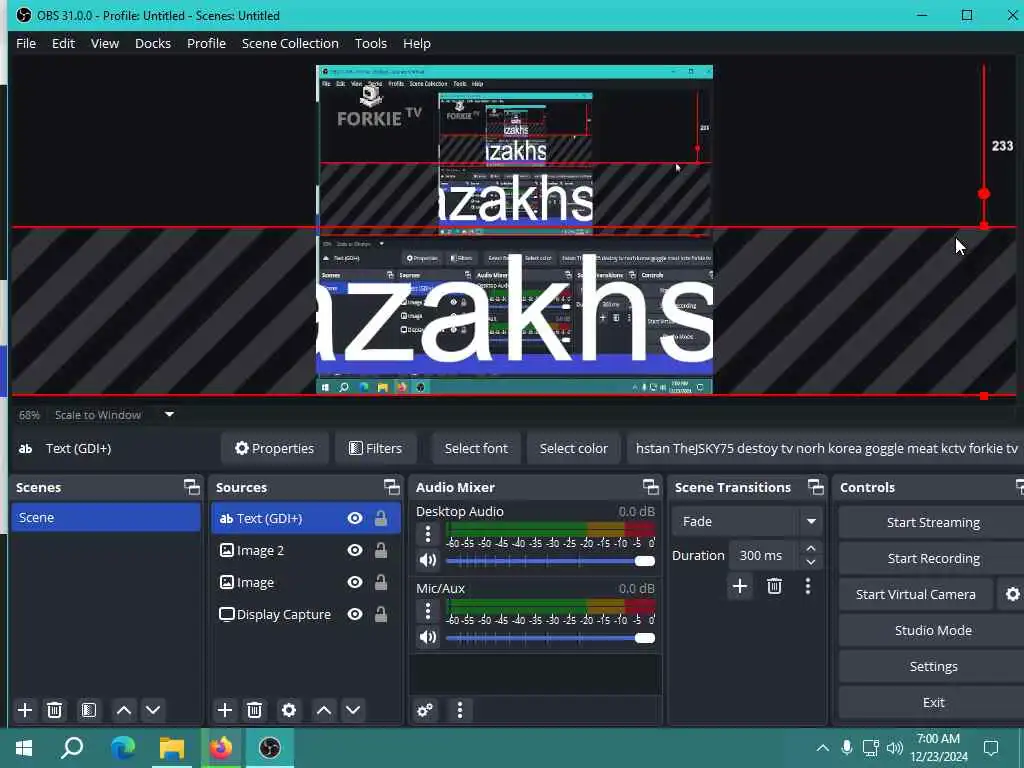Open the Tools menu

(x=371, y=44)
